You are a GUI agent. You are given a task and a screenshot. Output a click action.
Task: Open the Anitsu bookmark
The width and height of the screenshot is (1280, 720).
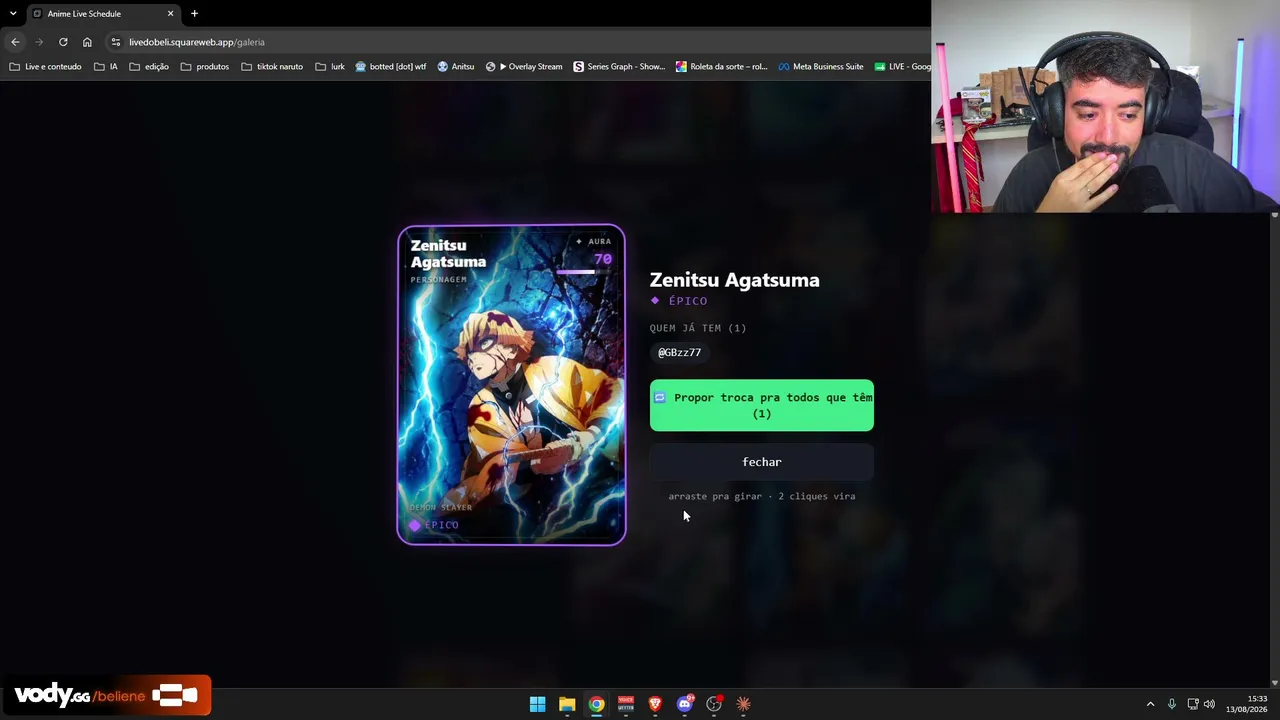(x=456, y=67)
